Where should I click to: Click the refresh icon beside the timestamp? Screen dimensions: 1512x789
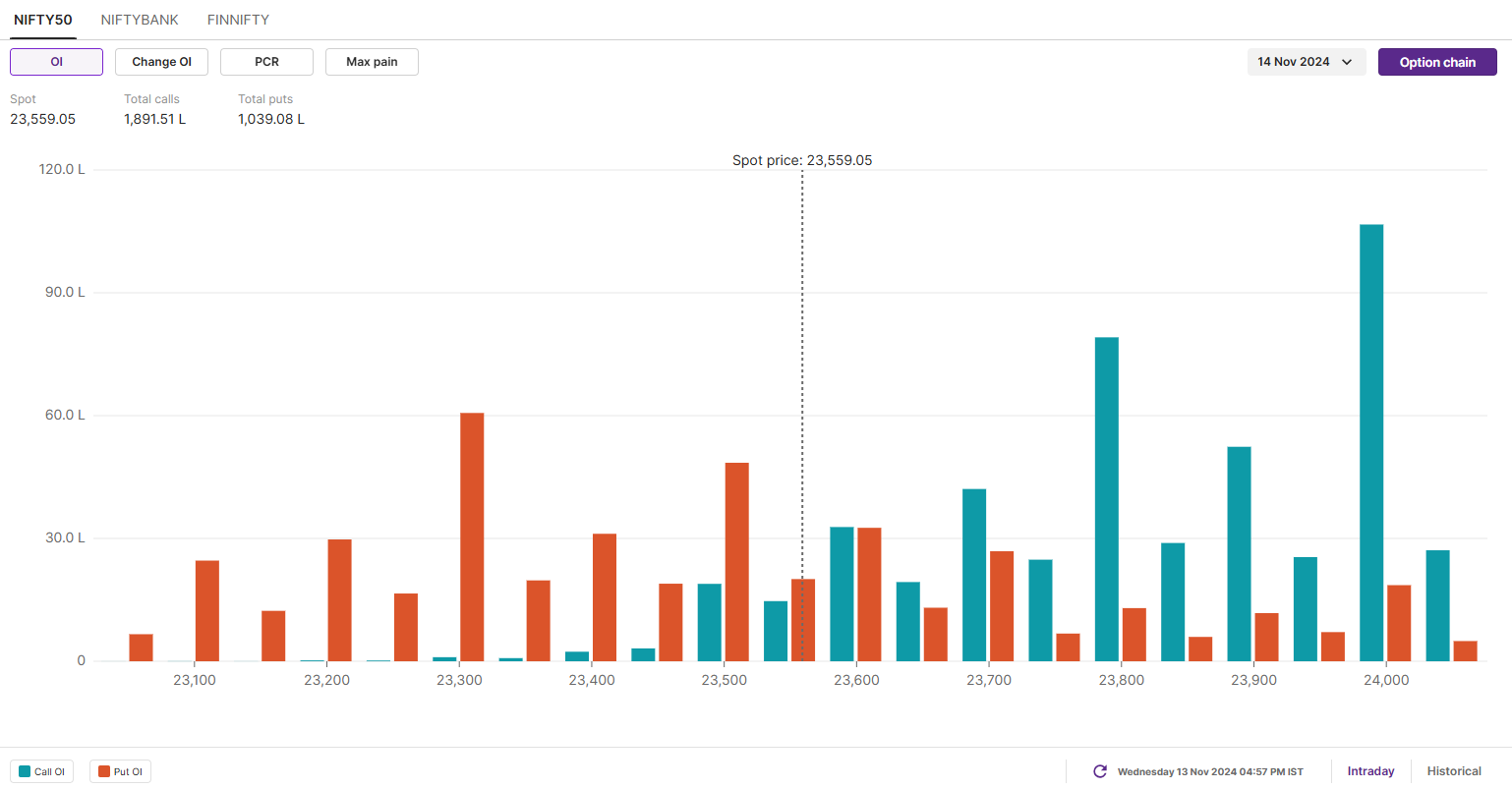[1100, 771]
